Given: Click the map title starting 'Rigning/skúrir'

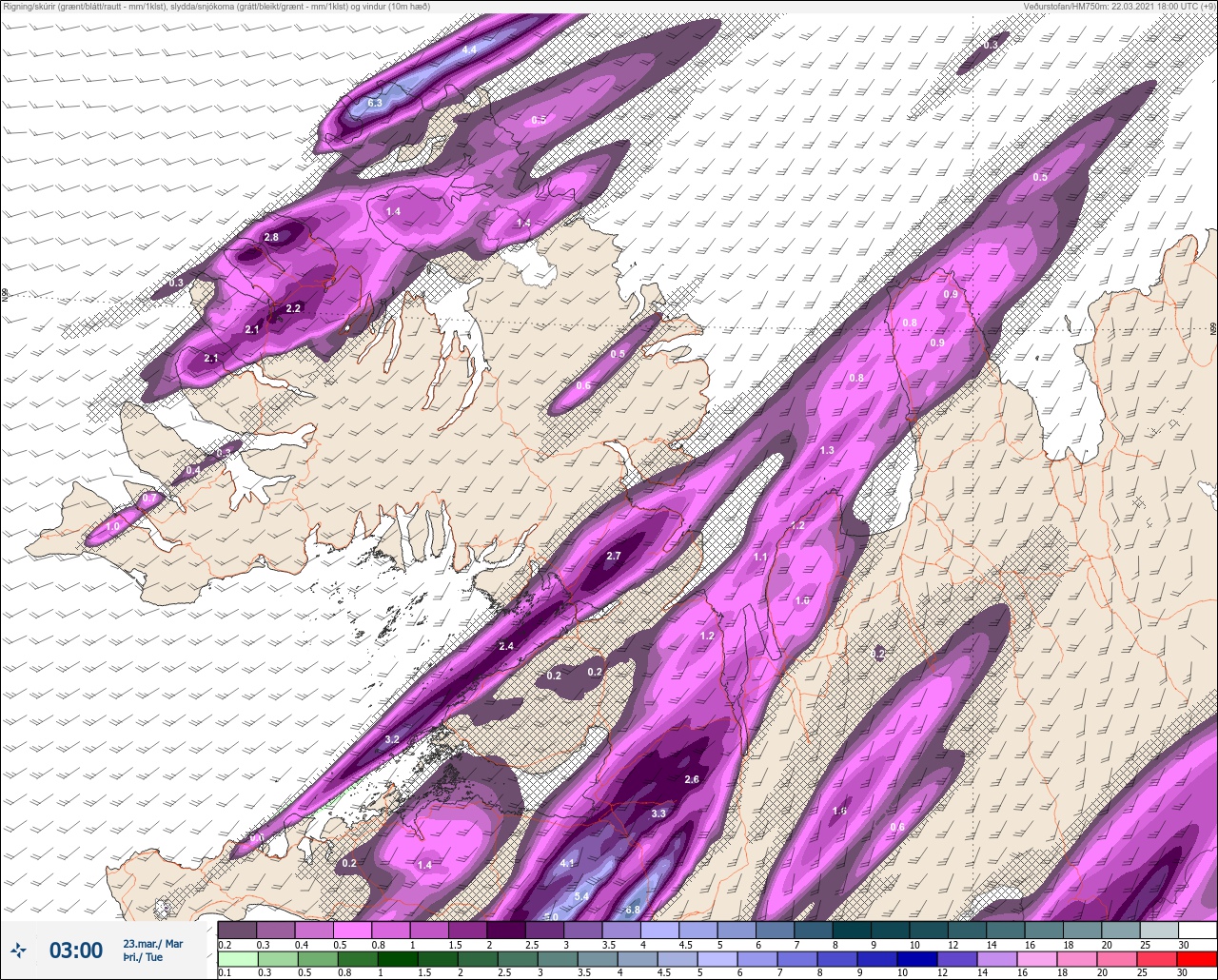Looking at the screenshot, I should tap(215, 6).
